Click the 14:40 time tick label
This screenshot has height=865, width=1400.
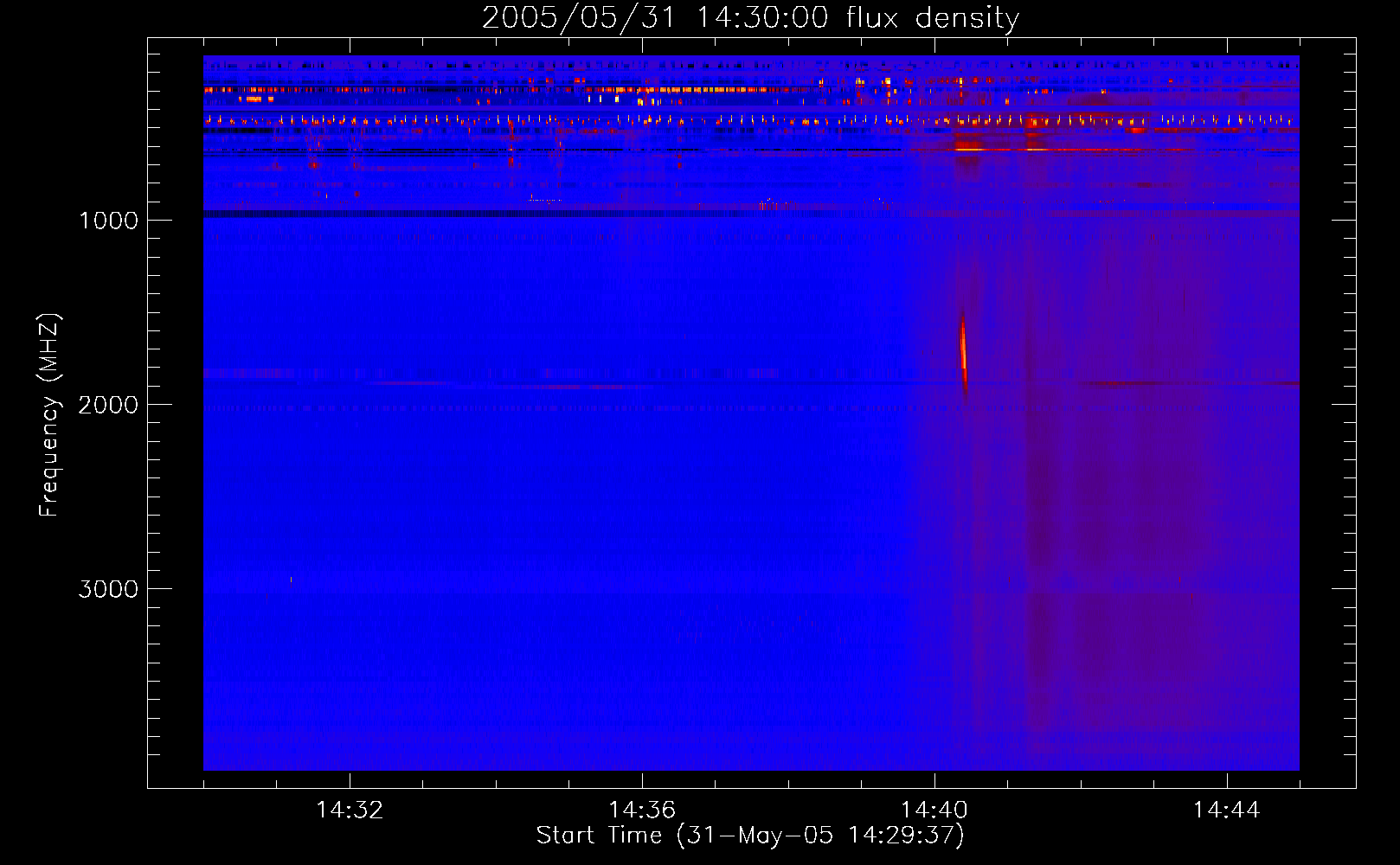tap(934, 810)
